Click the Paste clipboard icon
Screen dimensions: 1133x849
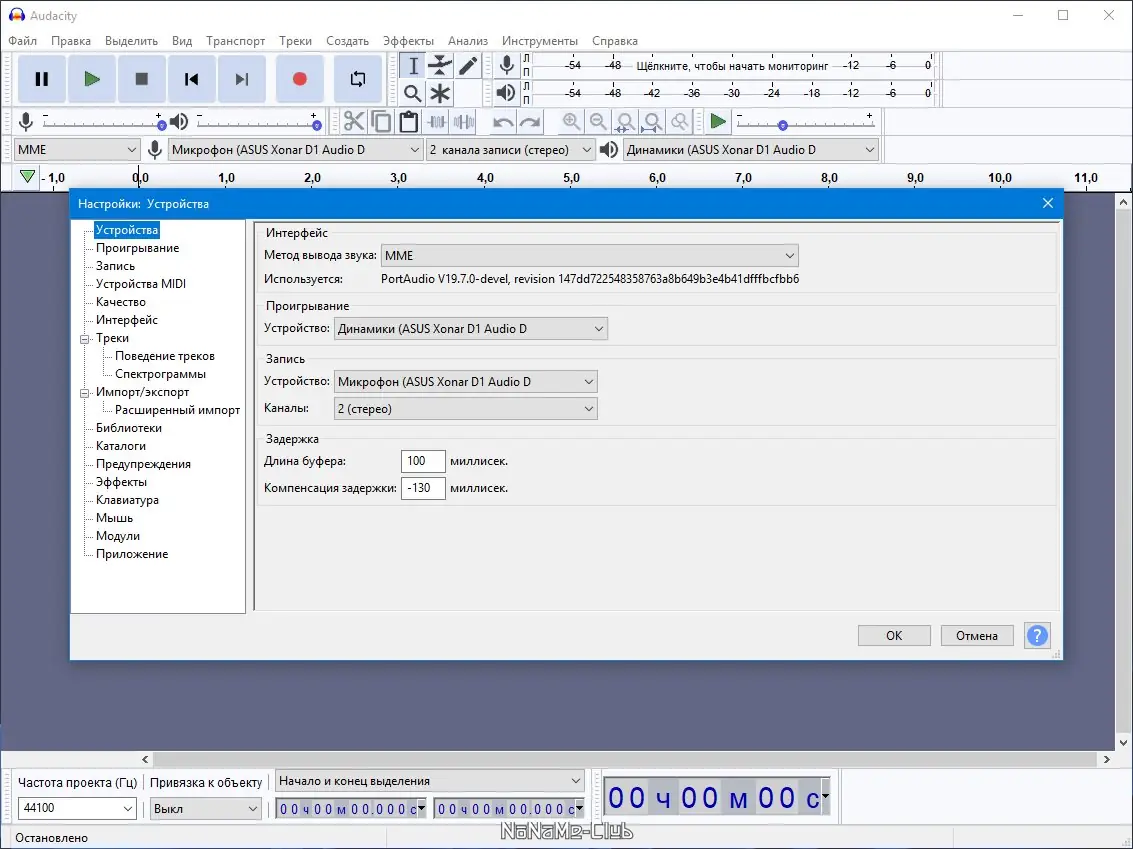[x=408, y=122]
